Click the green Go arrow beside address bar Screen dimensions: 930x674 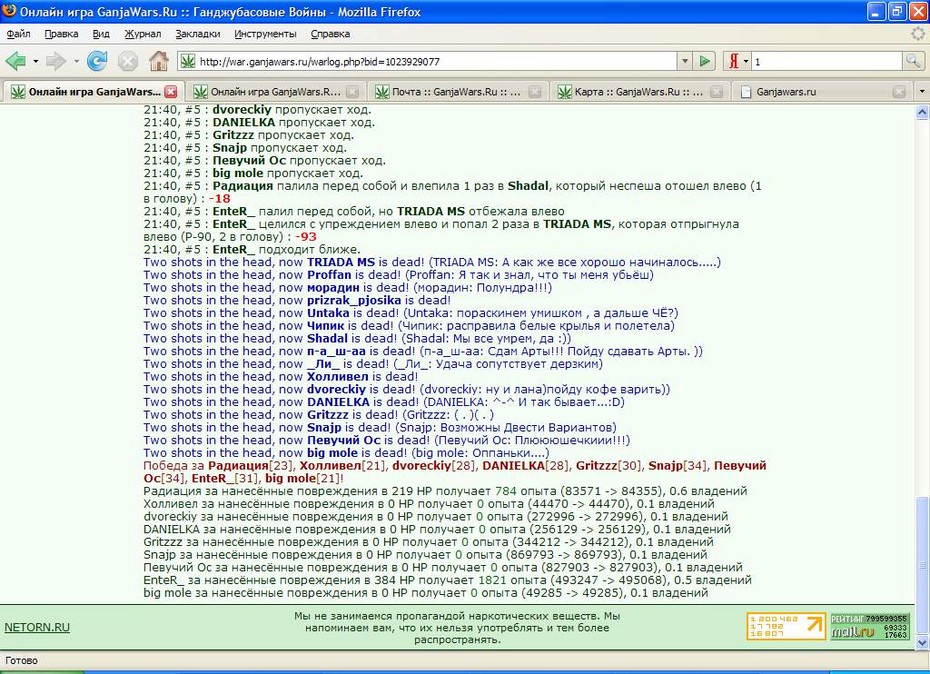(705, 61)
